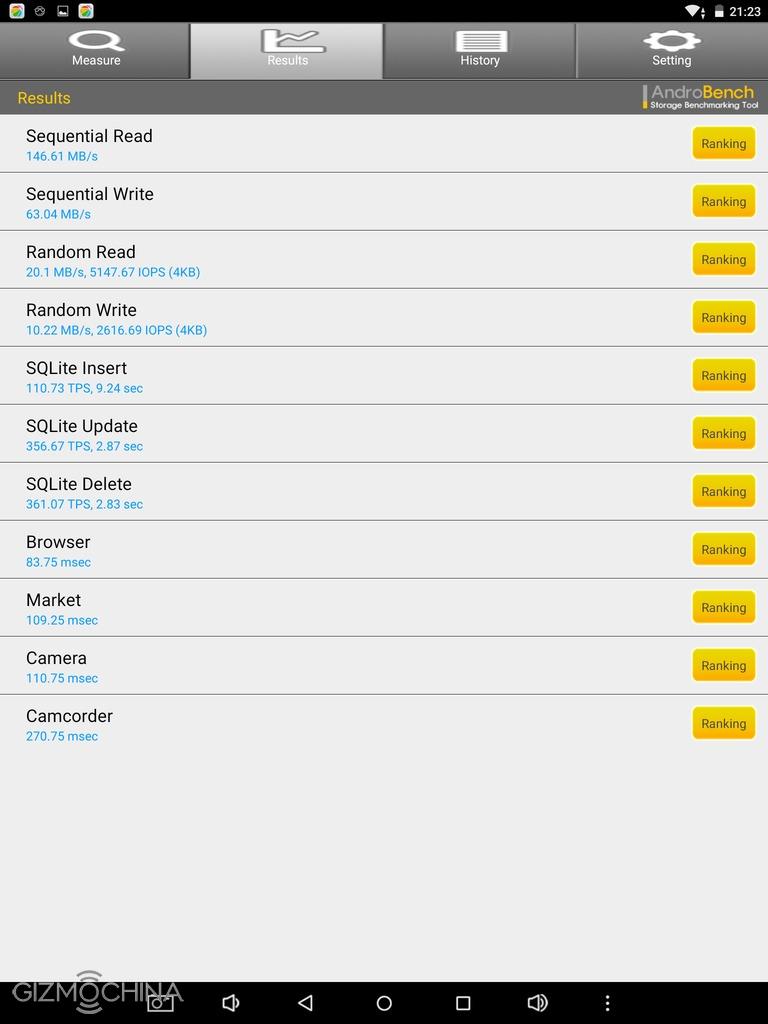This screenshot has height=1024, width=768.
Task: Select the Results tab
Action: pyautogui.click(x=287, y=50)
